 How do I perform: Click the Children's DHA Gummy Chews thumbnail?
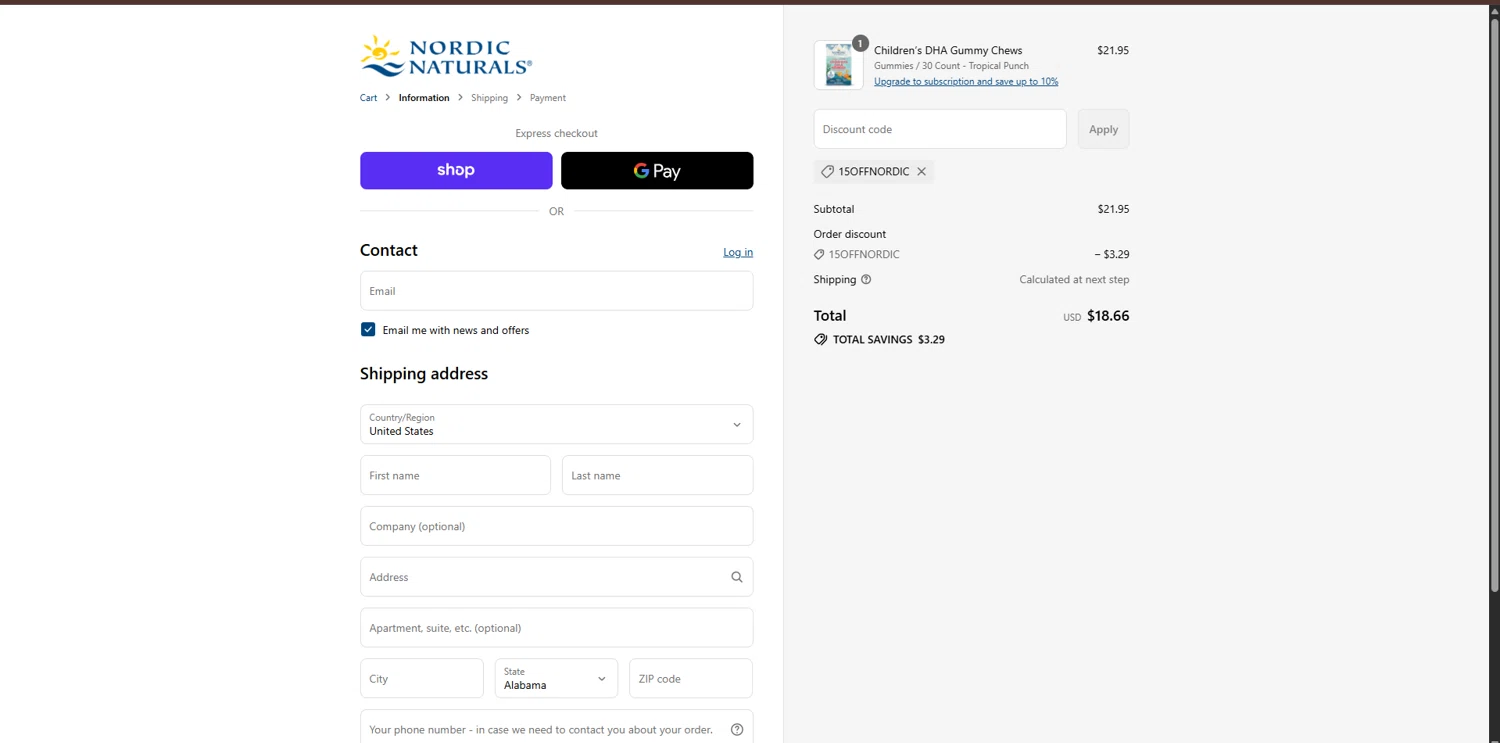pos(838,66)
